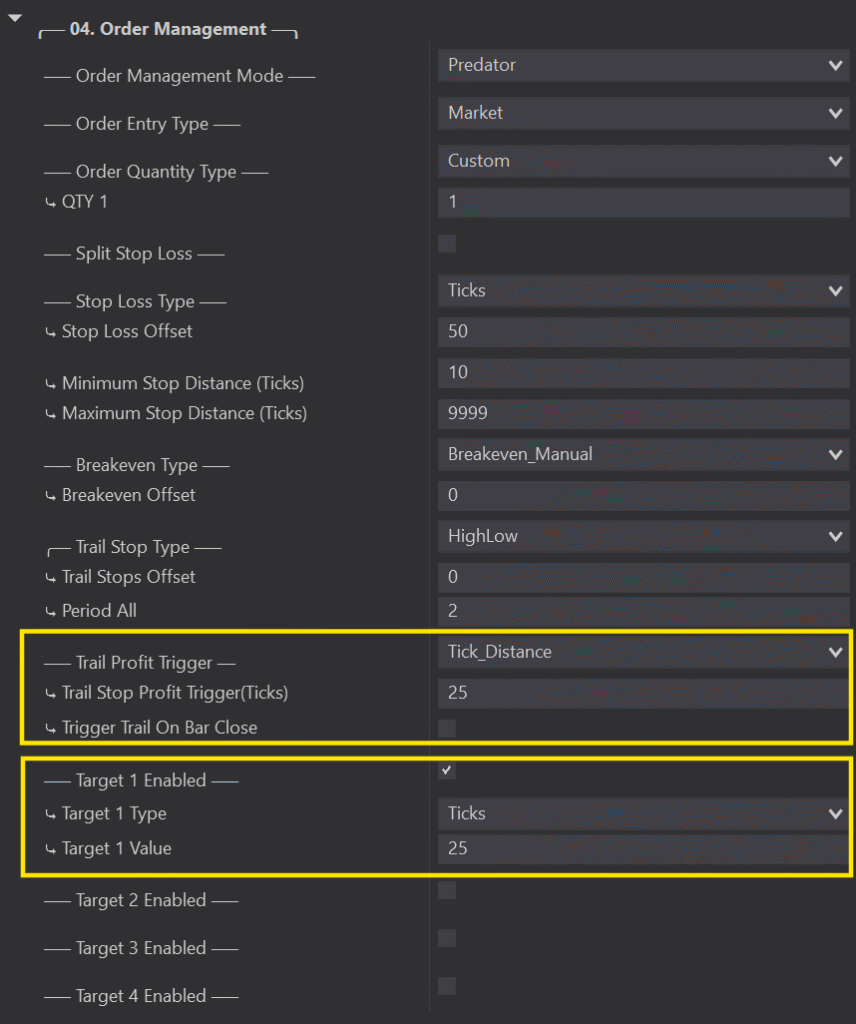Open the Order Management Mode dropdown
The image size is (856, 1024).
tap(642, 65)
